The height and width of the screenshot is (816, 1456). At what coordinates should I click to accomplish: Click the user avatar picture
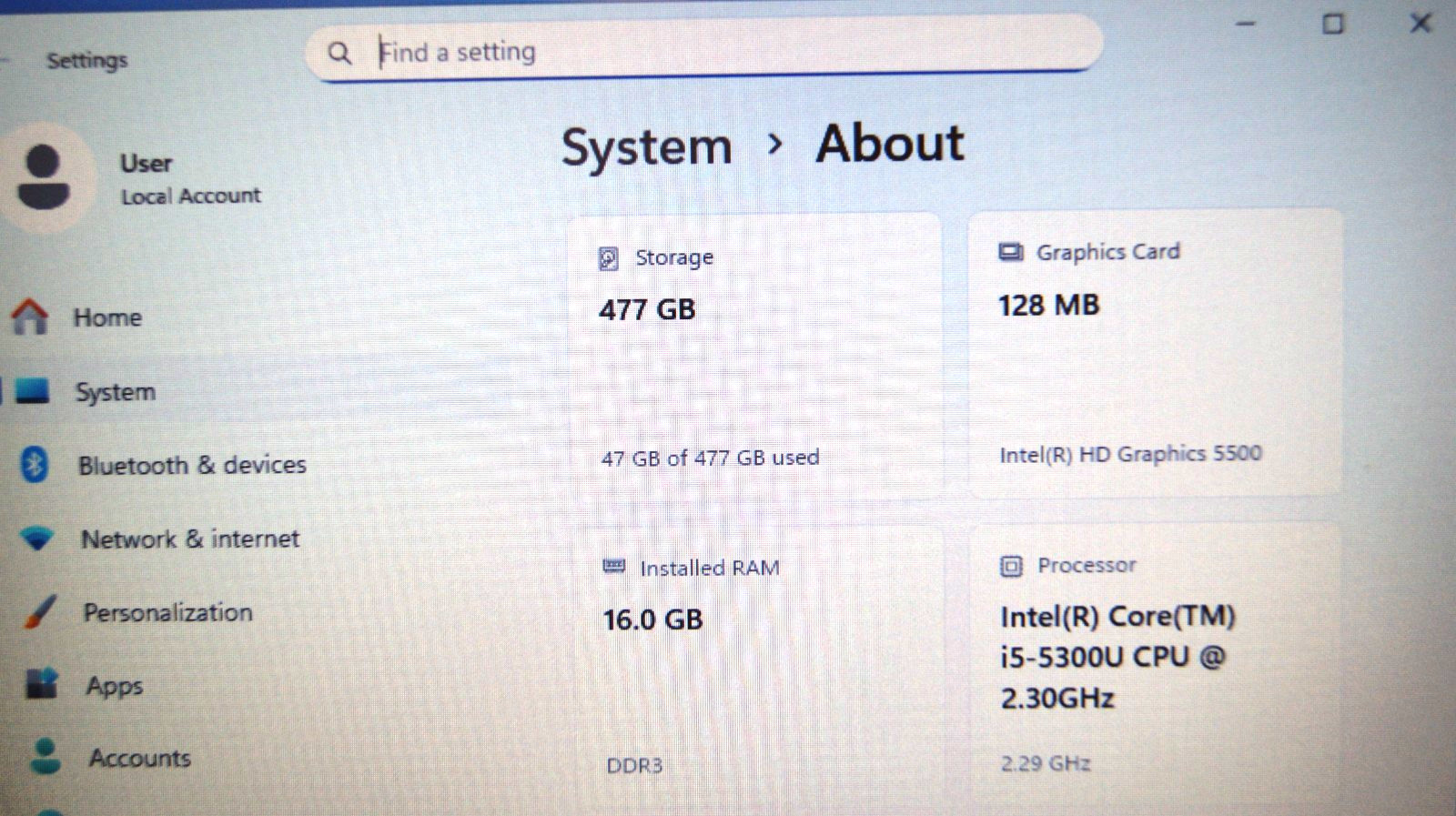pyautogui.click(x=44, y=177)
